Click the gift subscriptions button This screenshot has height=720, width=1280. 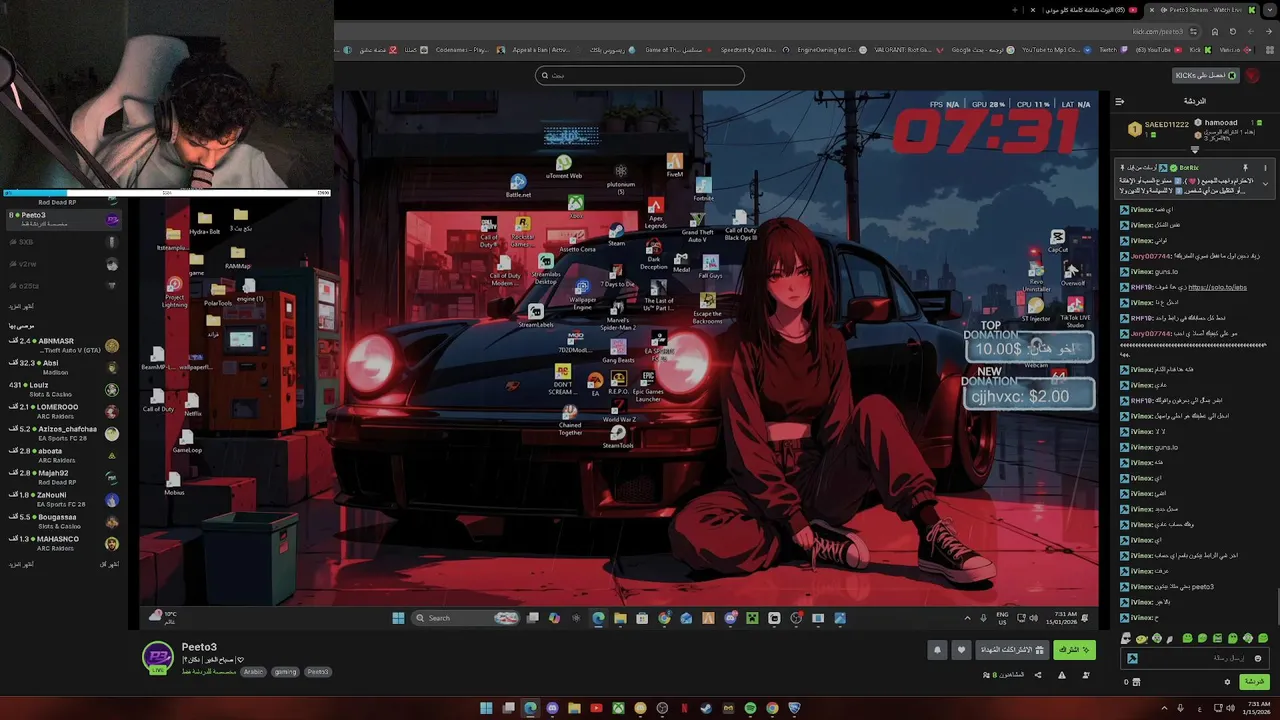(x=1011, y=650)
